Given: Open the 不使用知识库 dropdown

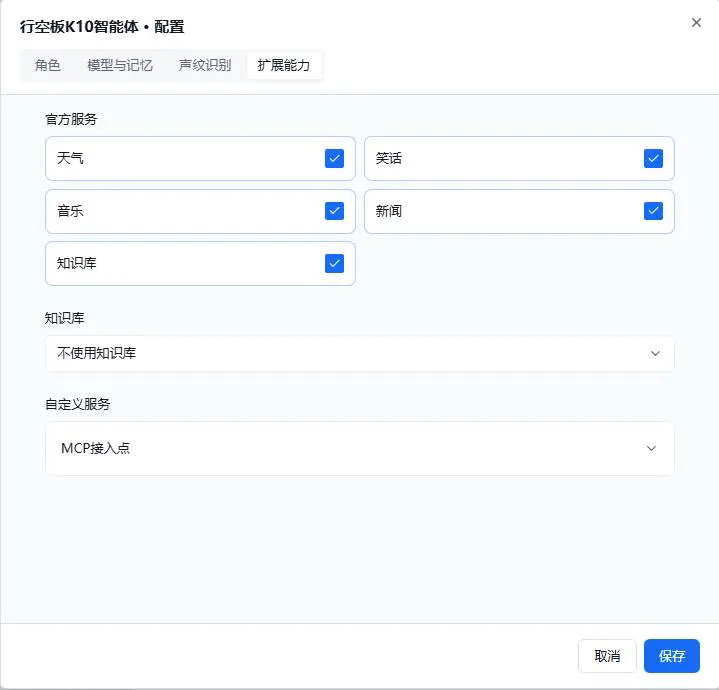Looking at the screenshot, I should pos(360,353).
